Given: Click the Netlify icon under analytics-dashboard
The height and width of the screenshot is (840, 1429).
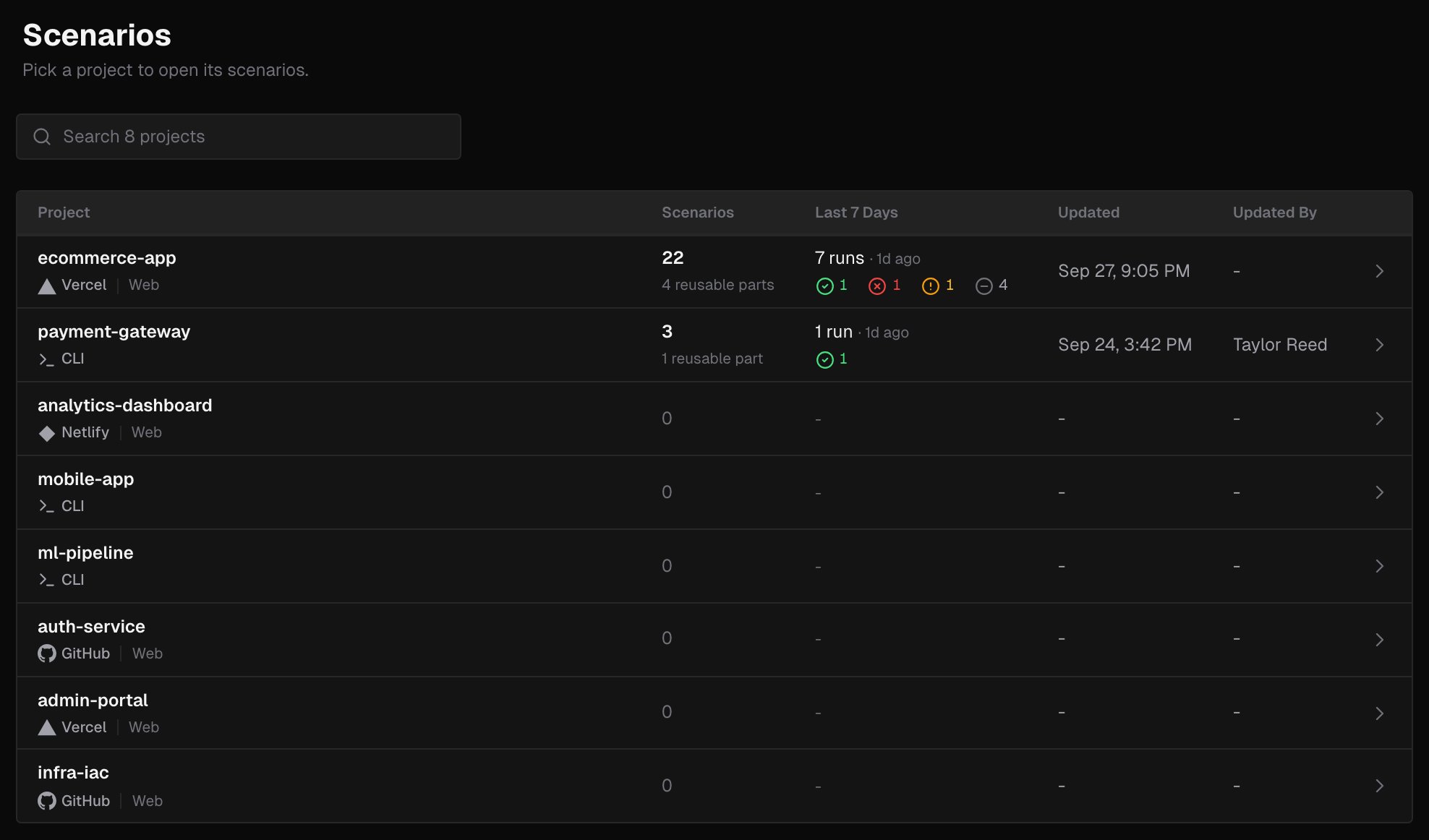Looking at the screenshot, I should [47, 433].
